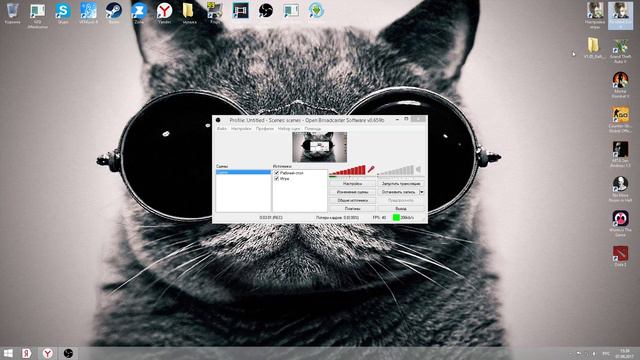
Task: Open the film-strip video editor desktop shortcut
Action: [240, 11]
